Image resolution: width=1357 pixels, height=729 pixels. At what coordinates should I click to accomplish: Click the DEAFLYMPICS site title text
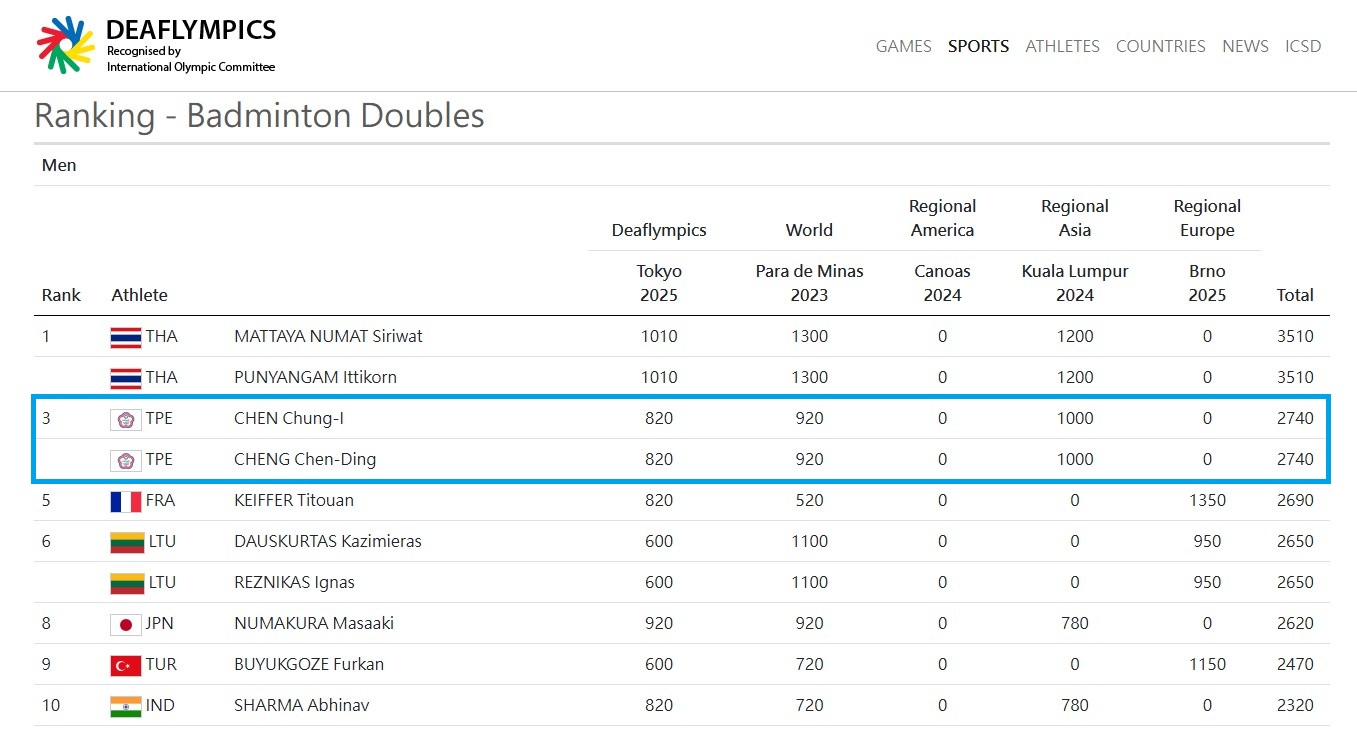(190, 30)
